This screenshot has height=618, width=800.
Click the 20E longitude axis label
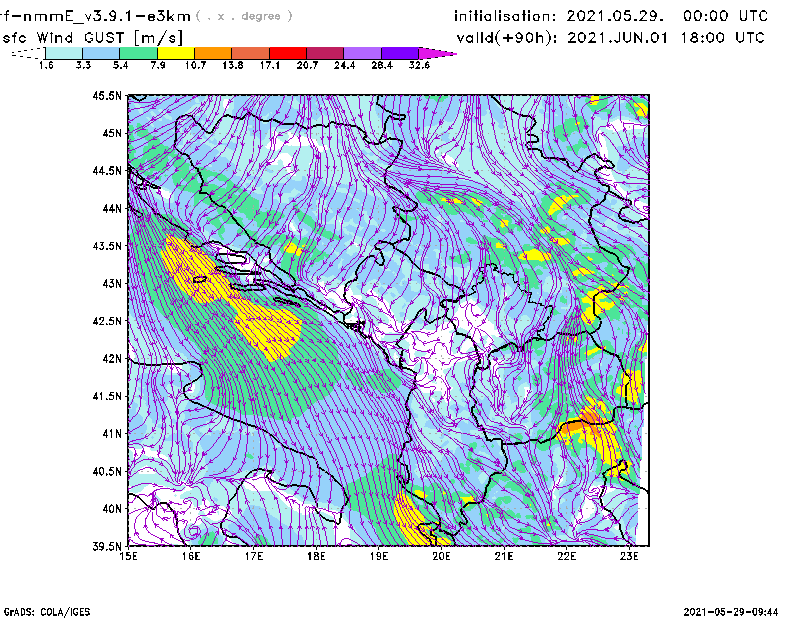click(441, 556)
